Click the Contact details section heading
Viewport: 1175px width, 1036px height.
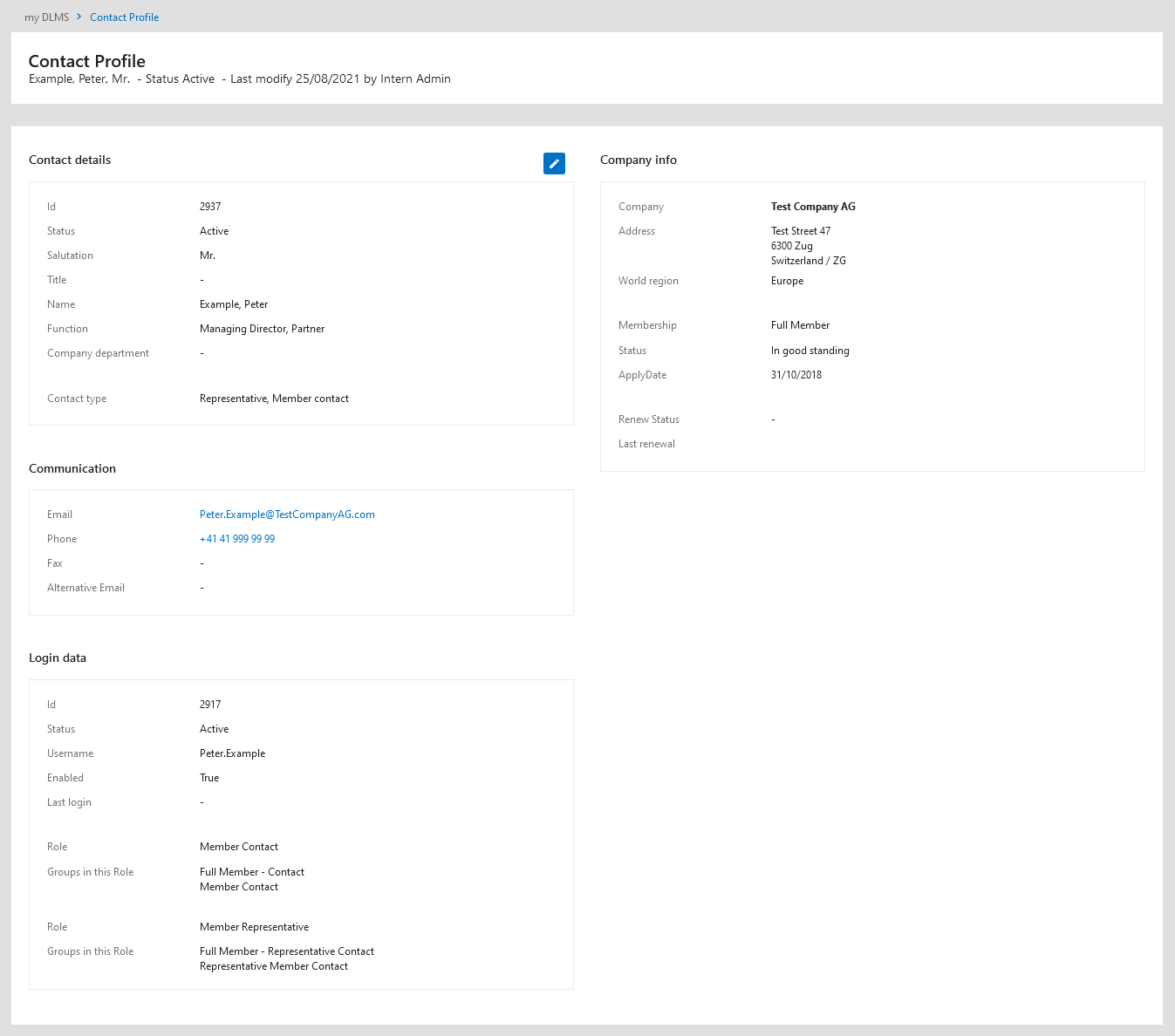(70, 160)
